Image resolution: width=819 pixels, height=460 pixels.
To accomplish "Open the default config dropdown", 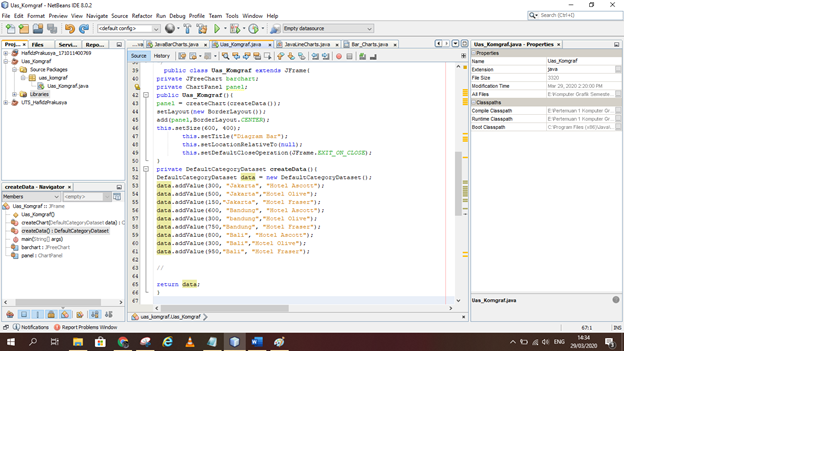I will click(x=128, y=29).
